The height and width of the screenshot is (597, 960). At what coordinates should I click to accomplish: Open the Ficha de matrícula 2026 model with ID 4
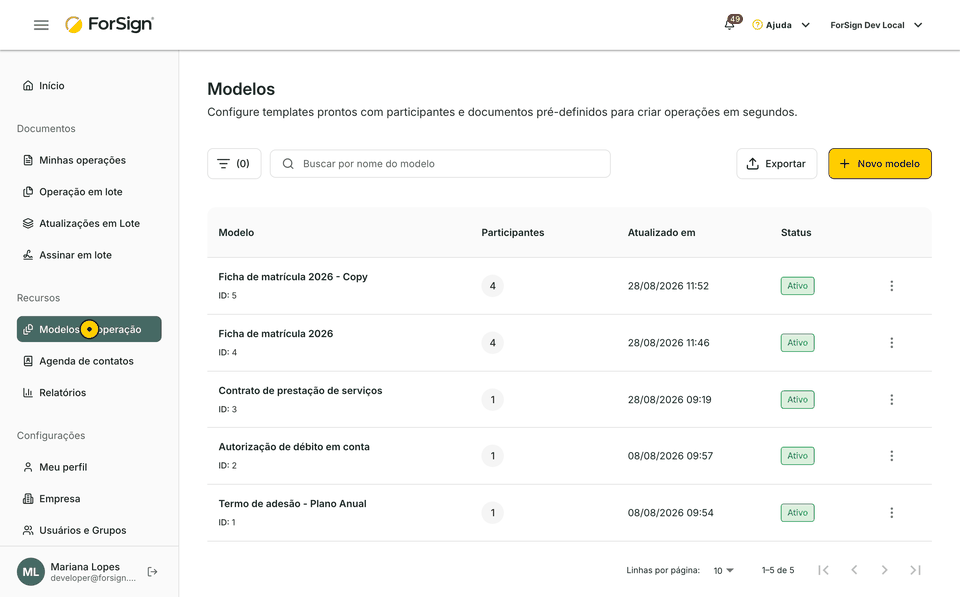(276, 334)
